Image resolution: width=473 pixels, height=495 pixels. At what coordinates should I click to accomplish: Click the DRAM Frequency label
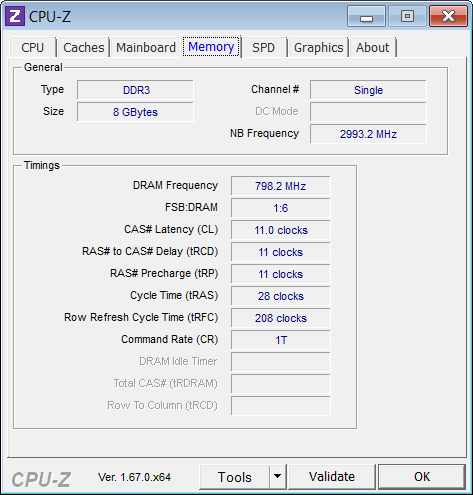coord(175,185)
